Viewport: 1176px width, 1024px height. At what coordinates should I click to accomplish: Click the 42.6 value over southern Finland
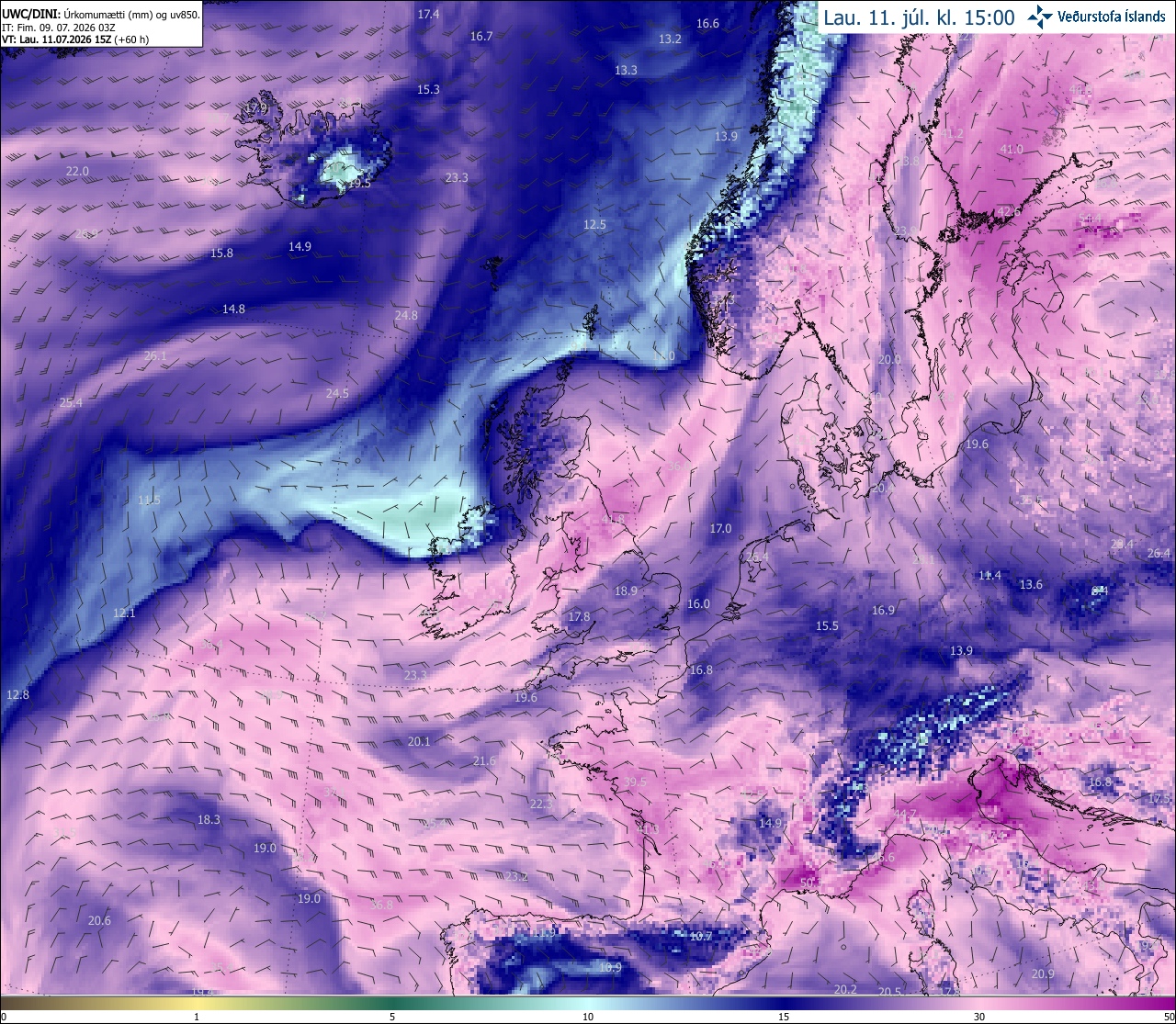pos(1009,211)
